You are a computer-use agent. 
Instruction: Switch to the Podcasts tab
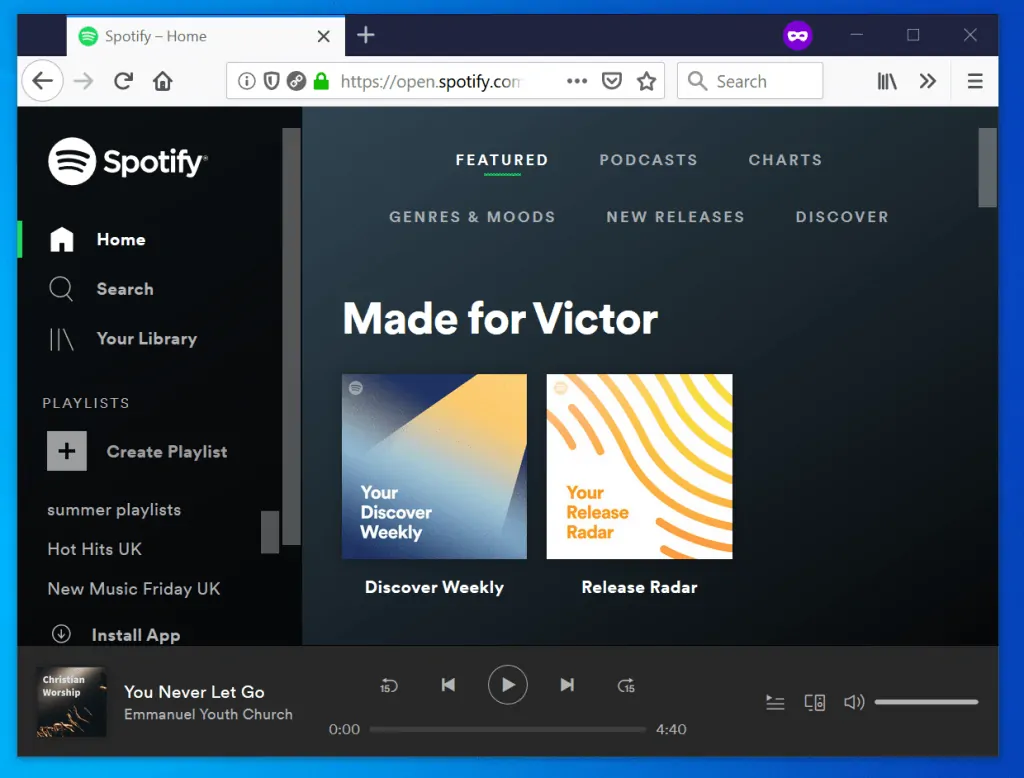point(648,160)
